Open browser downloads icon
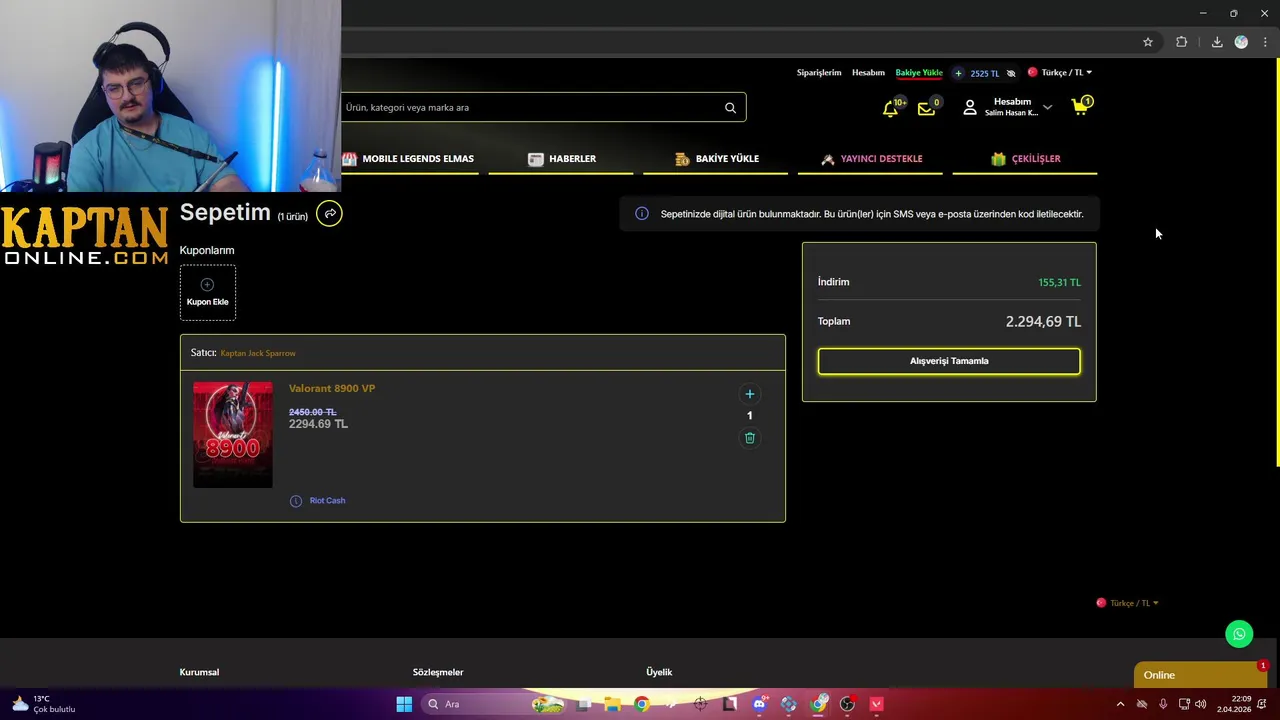Image resolution: width=1280 pixels, height=720 pixels. pyautogui.click(x=1217, y=42)
